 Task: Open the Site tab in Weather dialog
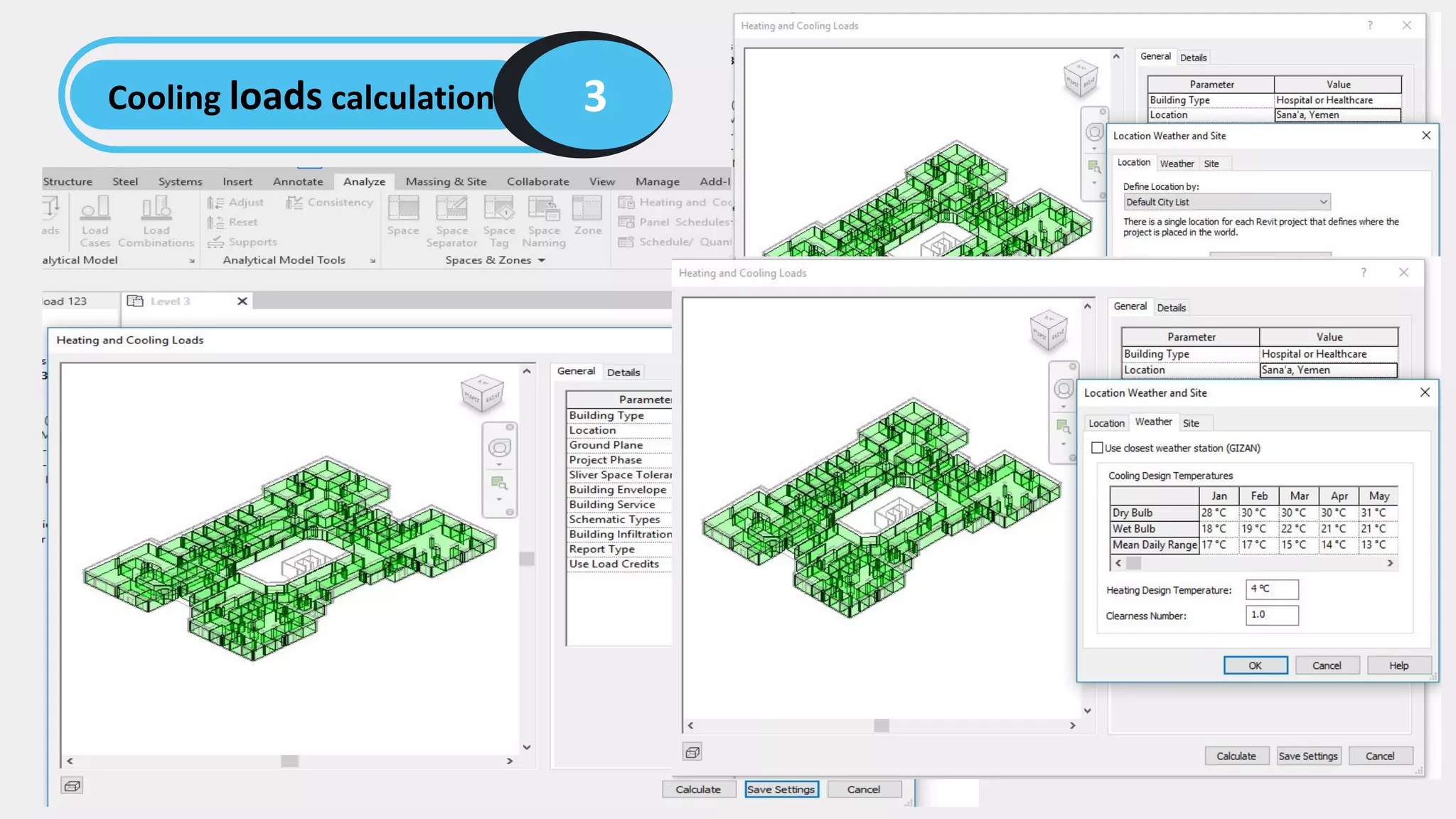click(1191, 423)
